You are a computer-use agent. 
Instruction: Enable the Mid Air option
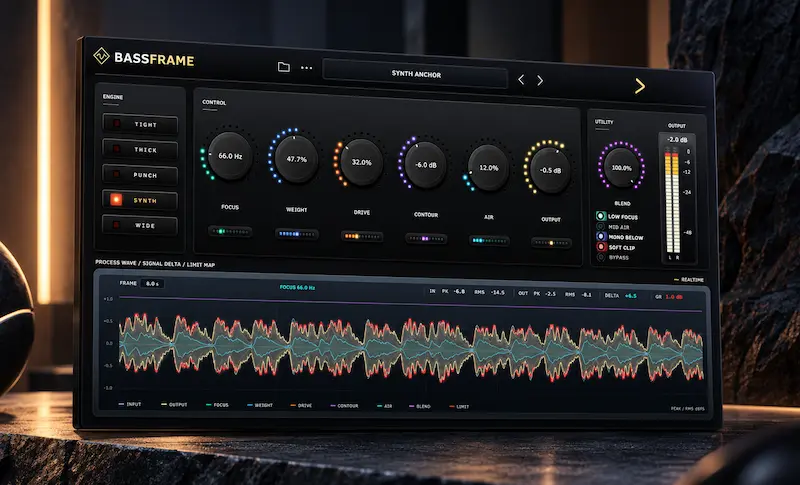(613, 227)
